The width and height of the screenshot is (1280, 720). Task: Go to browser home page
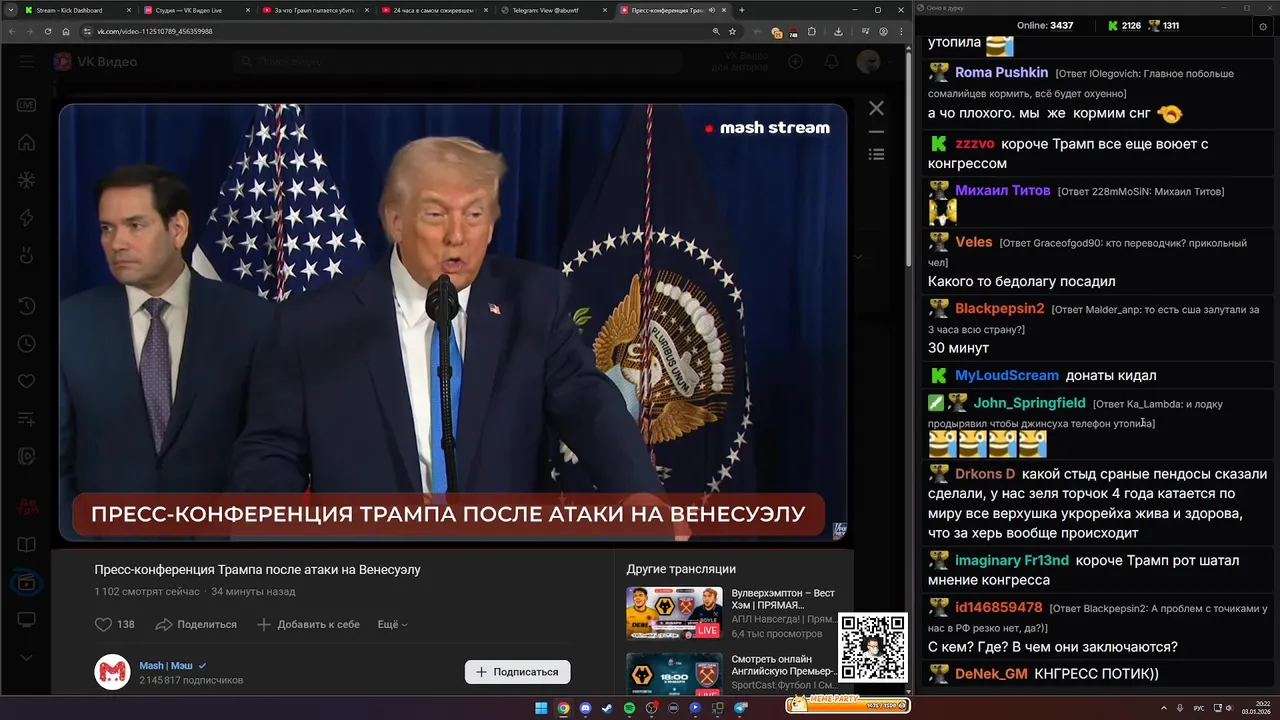pos(66,31)
